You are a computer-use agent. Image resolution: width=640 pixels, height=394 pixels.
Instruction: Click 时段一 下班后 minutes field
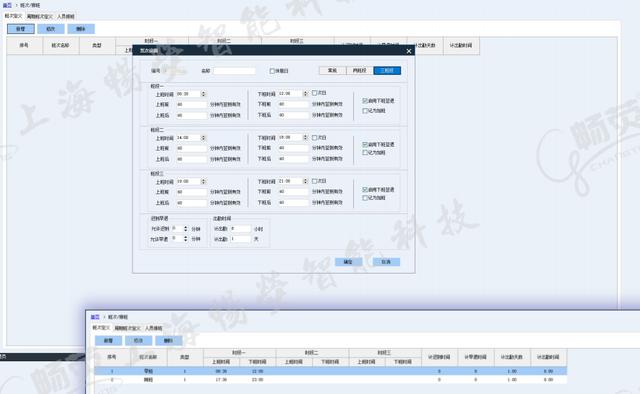(293, 116)
